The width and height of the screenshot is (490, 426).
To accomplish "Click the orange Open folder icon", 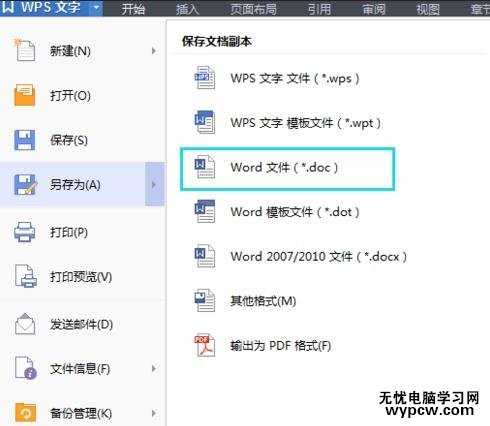I will pyautogui.click(x=24, y=95).
